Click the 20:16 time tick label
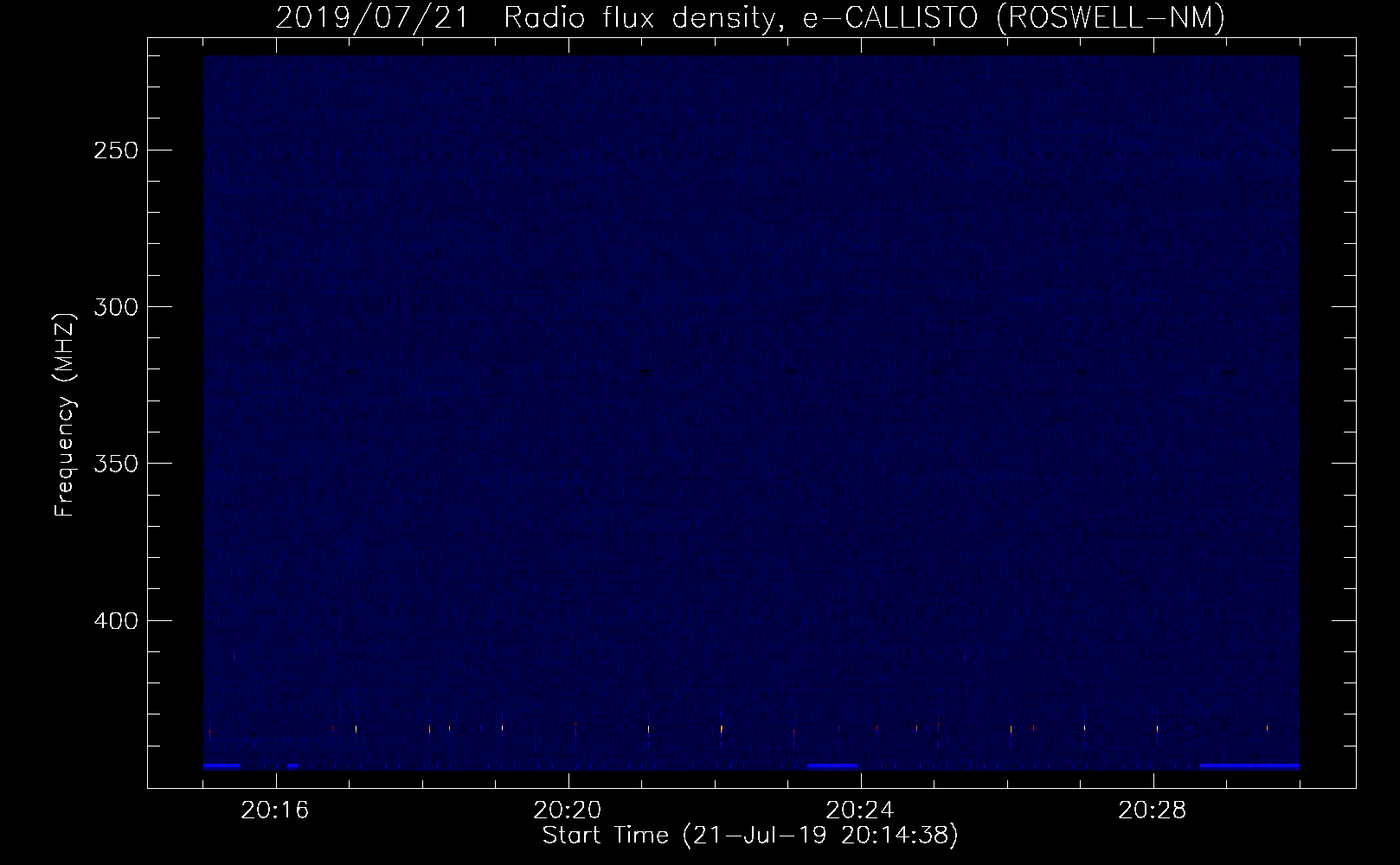Viewport: 1400px width, 865px height. click(275, 811)
